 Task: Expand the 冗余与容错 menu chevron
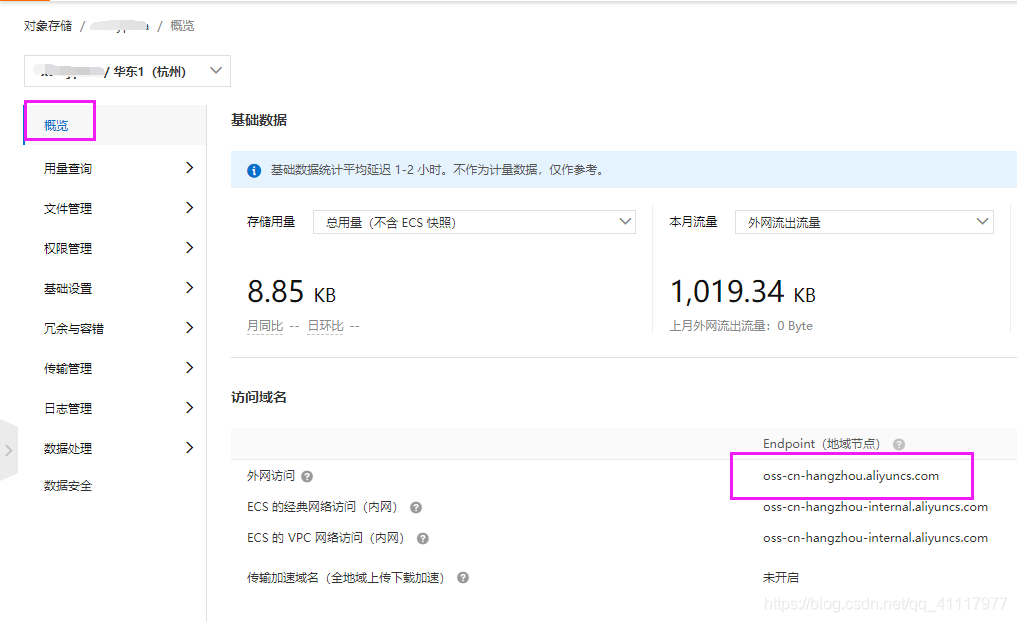click(x=189, y=328)
